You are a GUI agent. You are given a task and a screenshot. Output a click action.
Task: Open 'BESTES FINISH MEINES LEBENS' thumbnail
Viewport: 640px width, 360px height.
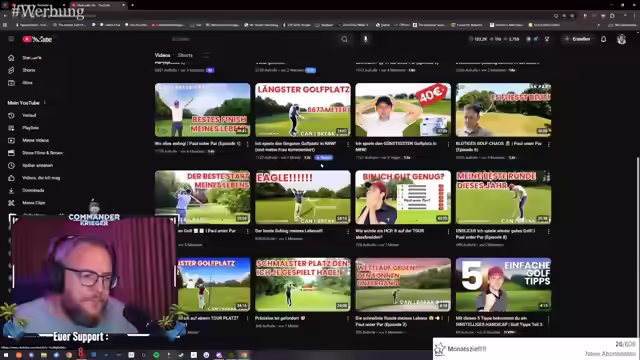(x=202, y=110)
